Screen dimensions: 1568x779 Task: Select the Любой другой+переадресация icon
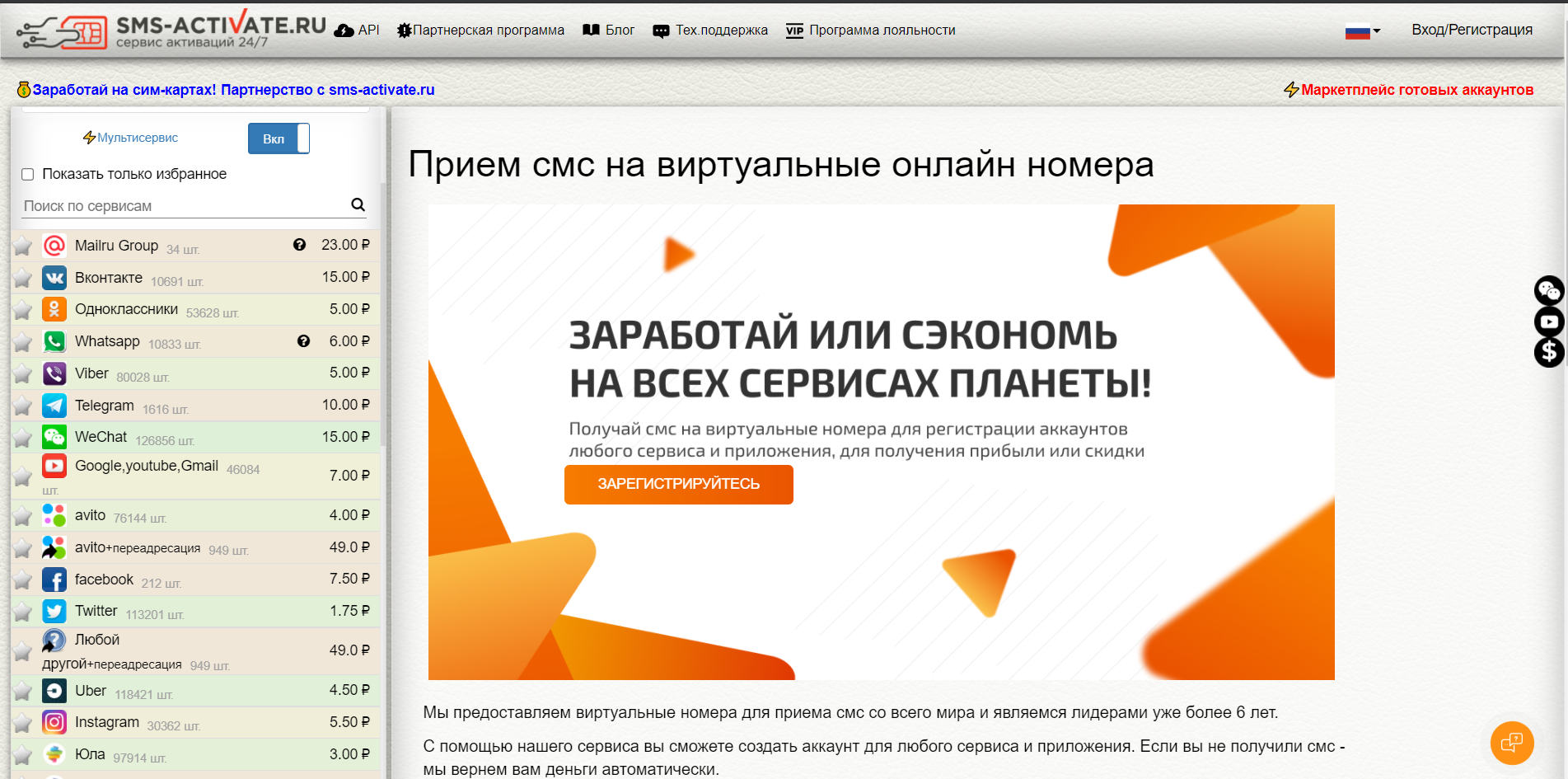[54, 641]
